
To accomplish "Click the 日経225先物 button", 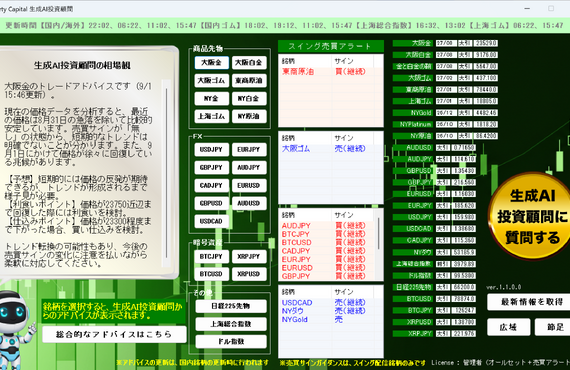I will pyautogui.click(x=231, y=306).
